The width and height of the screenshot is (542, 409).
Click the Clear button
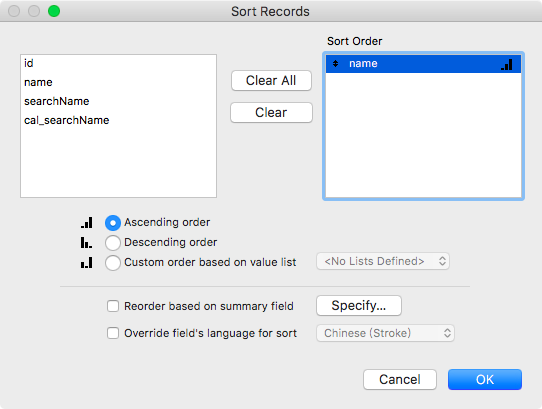[x=271, y=112]
